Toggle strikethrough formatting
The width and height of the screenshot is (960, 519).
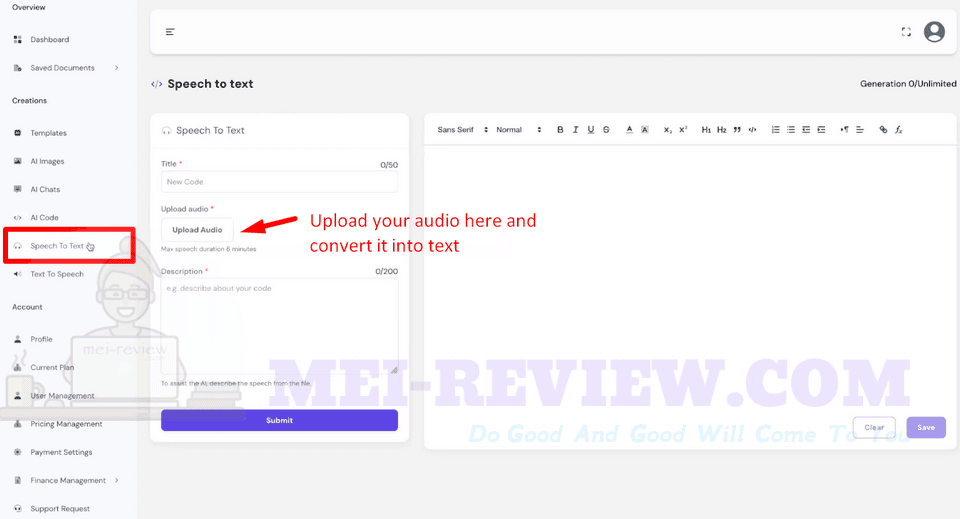606,130
